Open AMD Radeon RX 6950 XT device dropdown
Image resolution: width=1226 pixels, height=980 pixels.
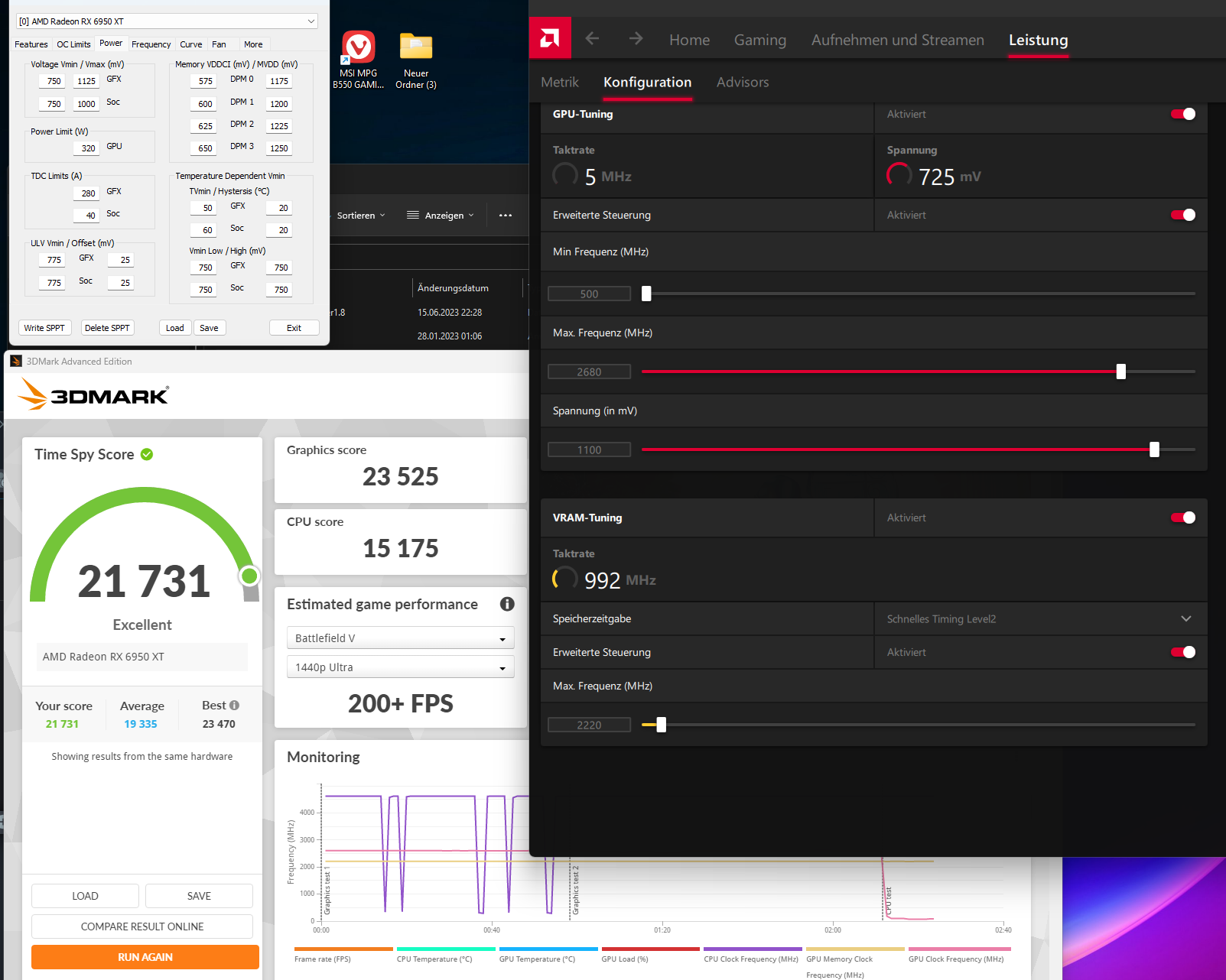[167, 21]
